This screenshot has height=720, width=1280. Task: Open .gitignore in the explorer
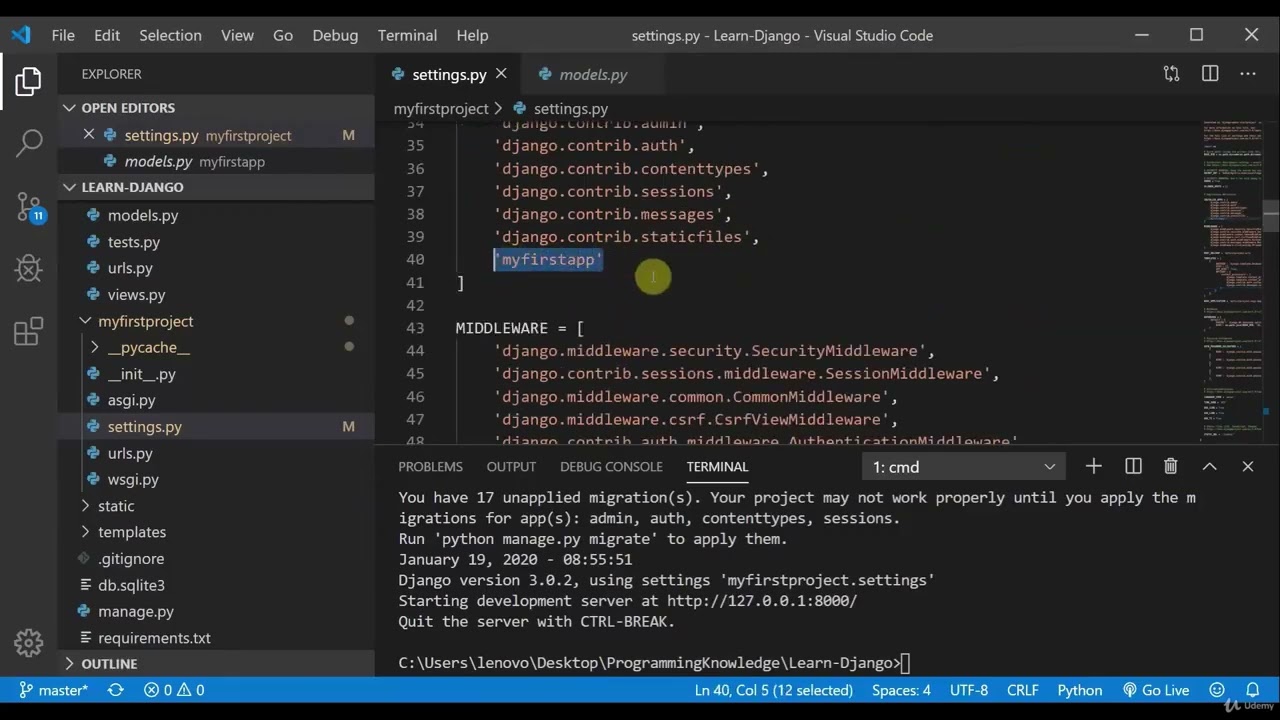(x=216, y=559)
